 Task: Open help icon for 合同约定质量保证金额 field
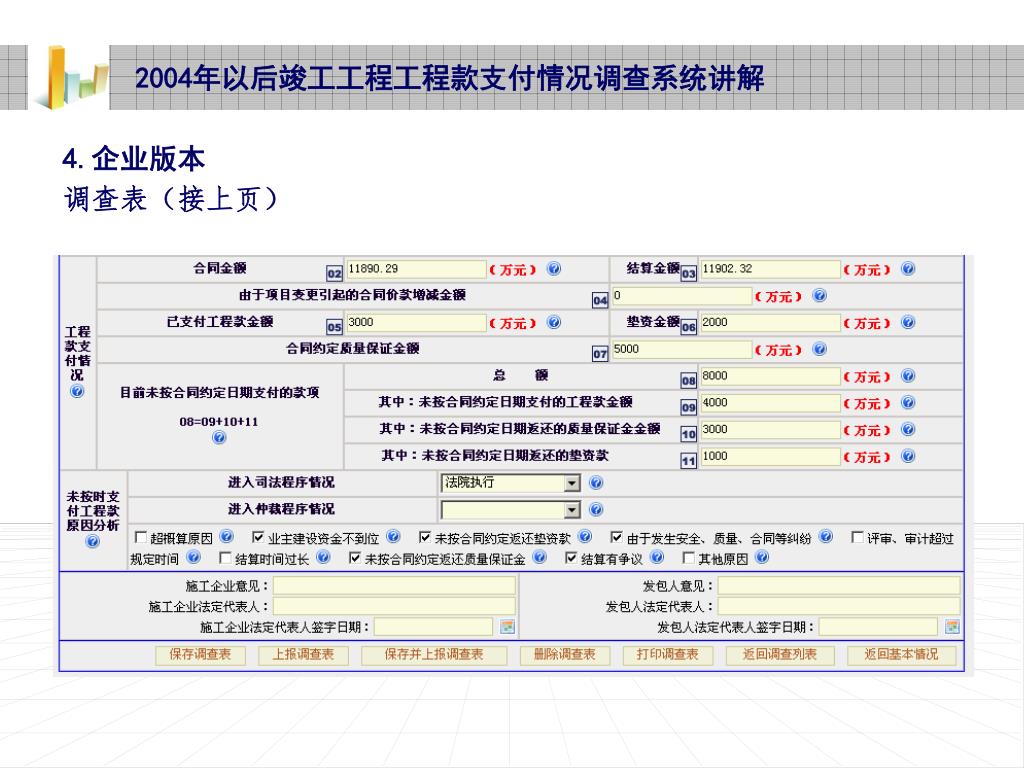(x=820, y=349)
